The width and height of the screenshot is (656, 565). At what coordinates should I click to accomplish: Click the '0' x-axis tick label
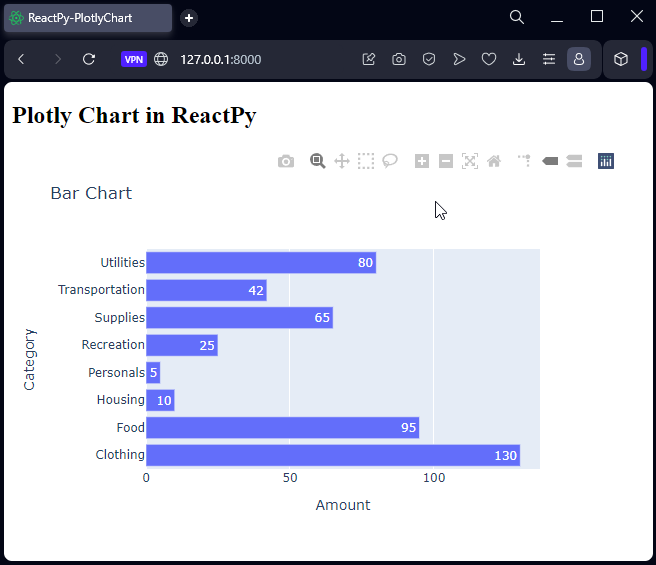click(146, 478)
